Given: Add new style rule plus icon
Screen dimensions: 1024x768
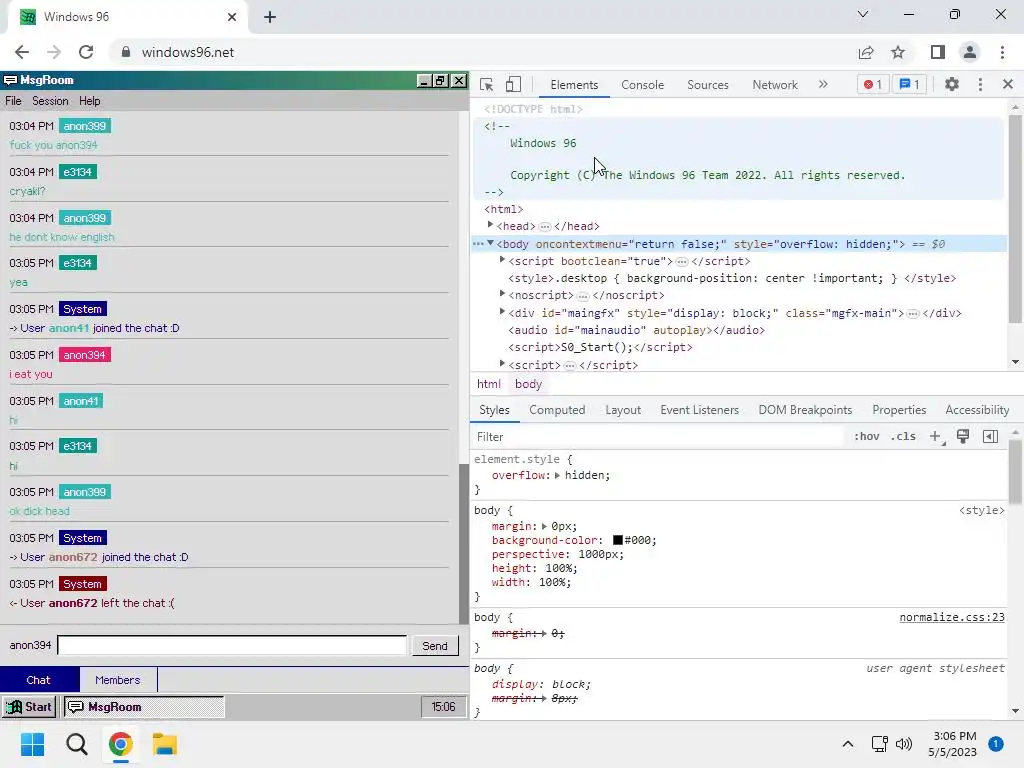Looking at the screenshot, I should 936,437.
